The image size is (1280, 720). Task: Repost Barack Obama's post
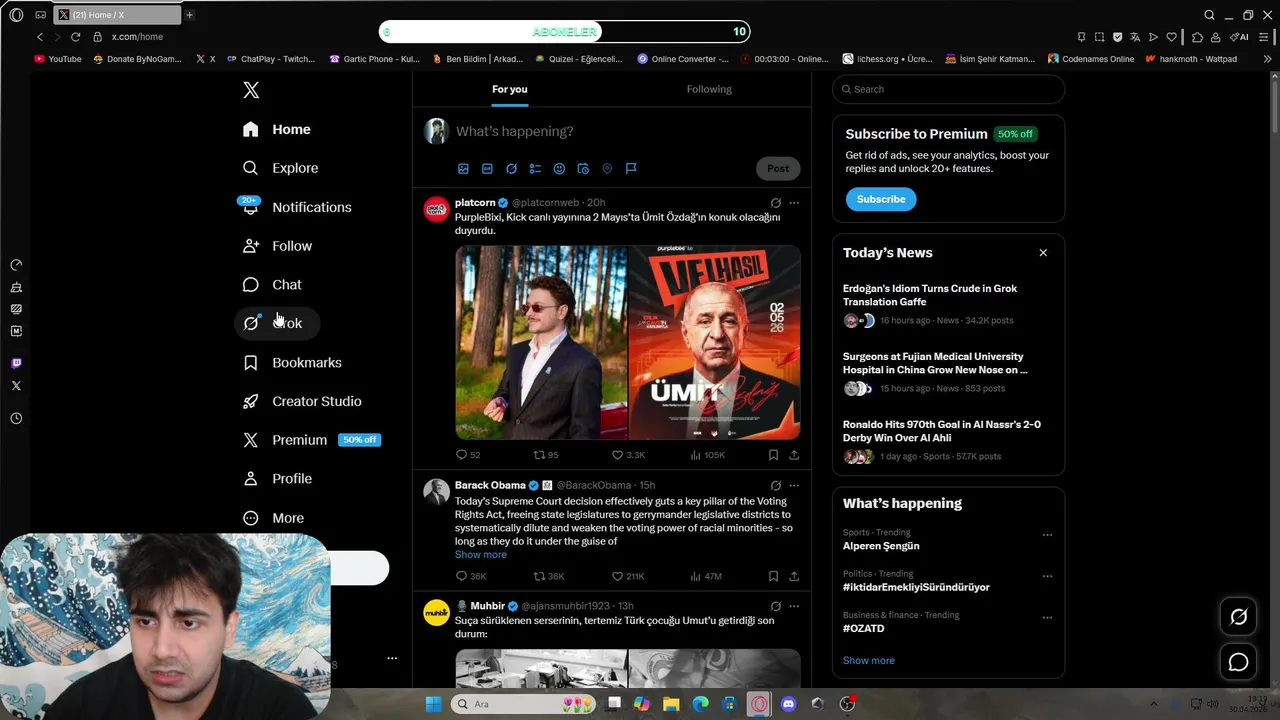click(x=548, y=576)
